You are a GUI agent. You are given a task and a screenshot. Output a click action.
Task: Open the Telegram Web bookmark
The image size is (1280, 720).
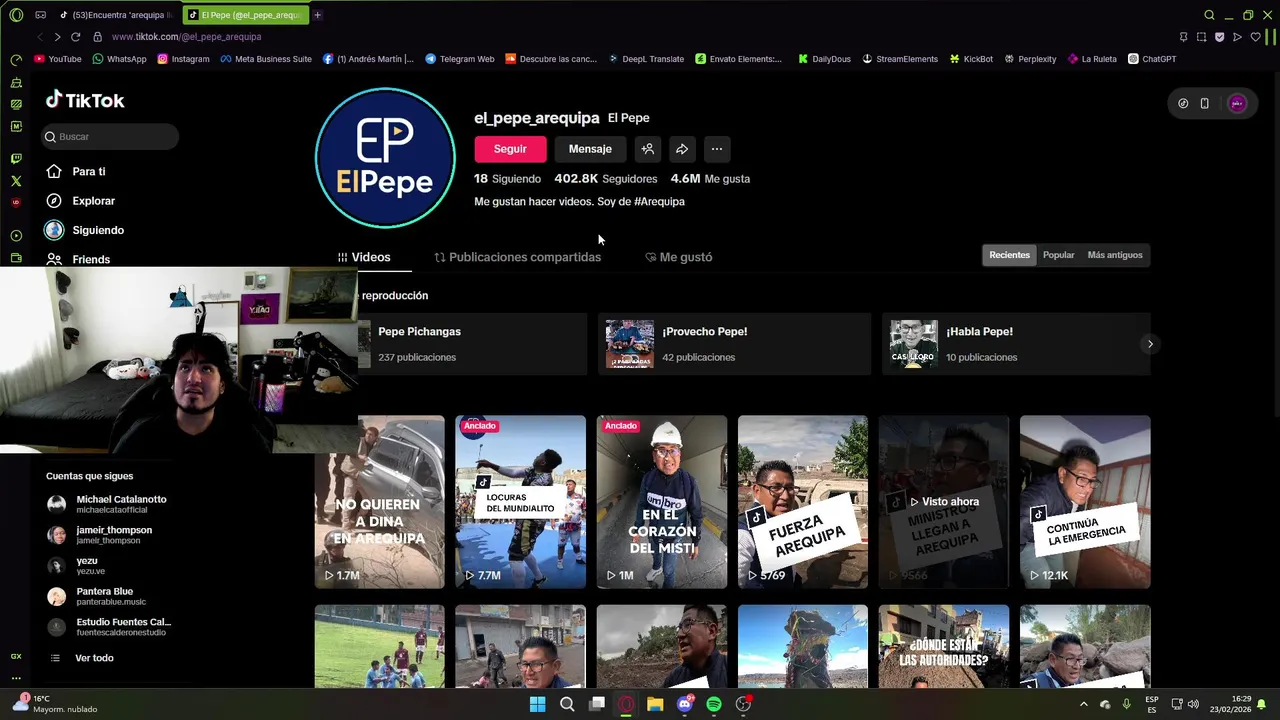coord(459,59)
